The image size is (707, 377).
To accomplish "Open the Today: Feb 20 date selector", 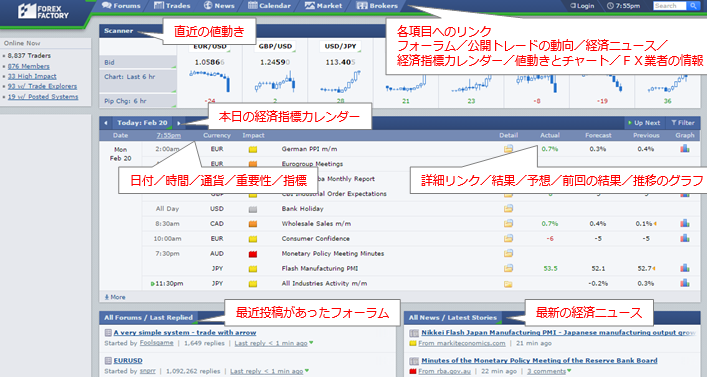I will [x=142, y=123].
